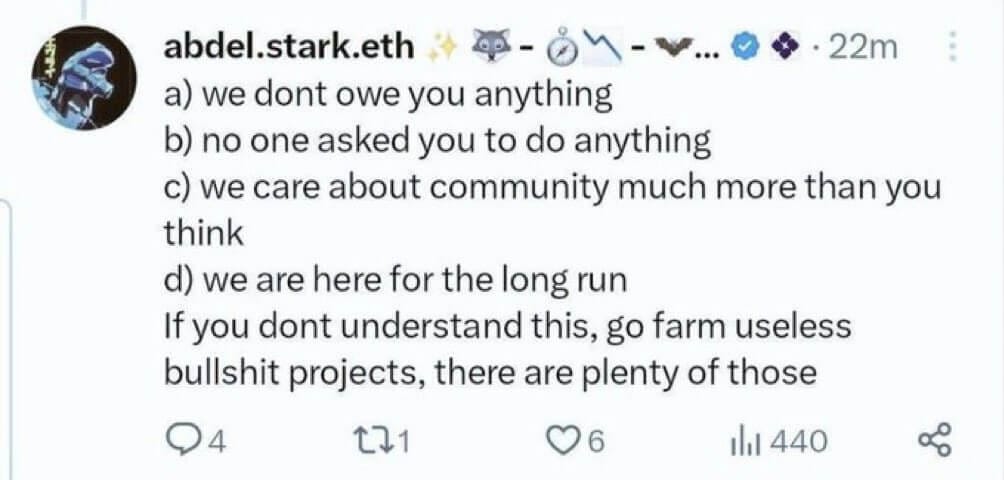Open abdel.stark.eth profile name link

289,46
